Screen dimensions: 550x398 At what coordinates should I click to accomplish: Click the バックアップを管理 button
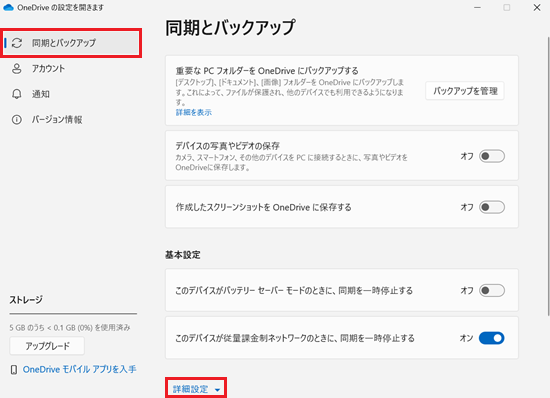tap(465, 91)
